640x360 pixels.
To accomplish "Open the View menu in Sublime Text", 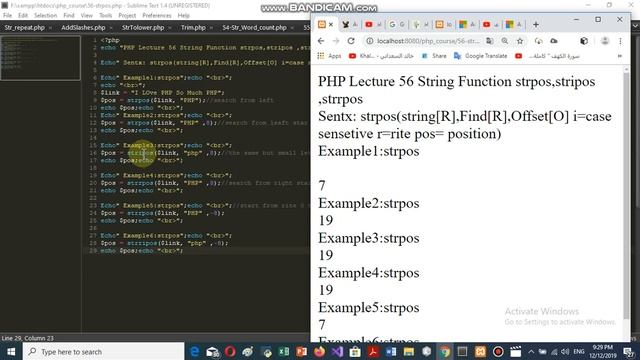I will pyautogui.click(x=87, y=16).
